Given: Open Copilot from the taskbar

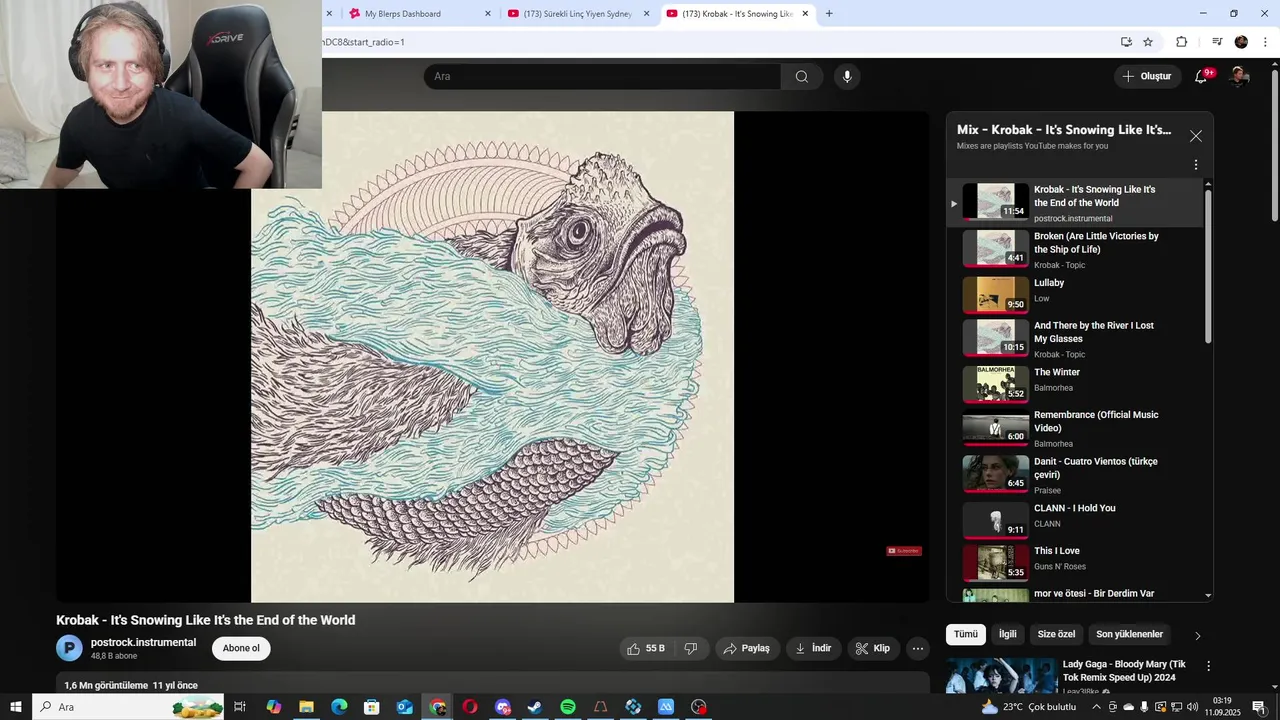Looking at the screenshot, I should pos(274,707).
